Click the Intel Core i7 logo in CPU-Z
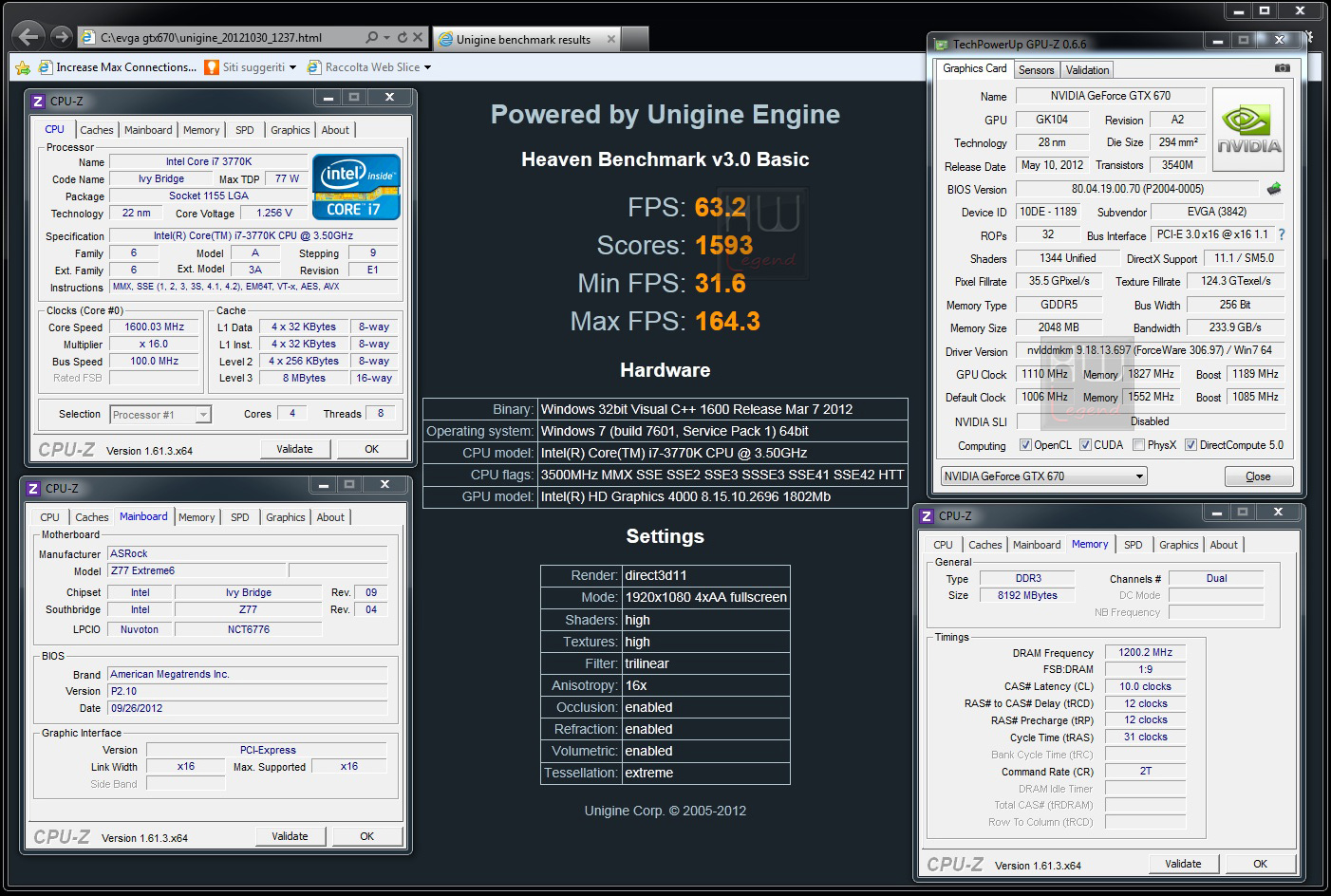 click(356, 187)
